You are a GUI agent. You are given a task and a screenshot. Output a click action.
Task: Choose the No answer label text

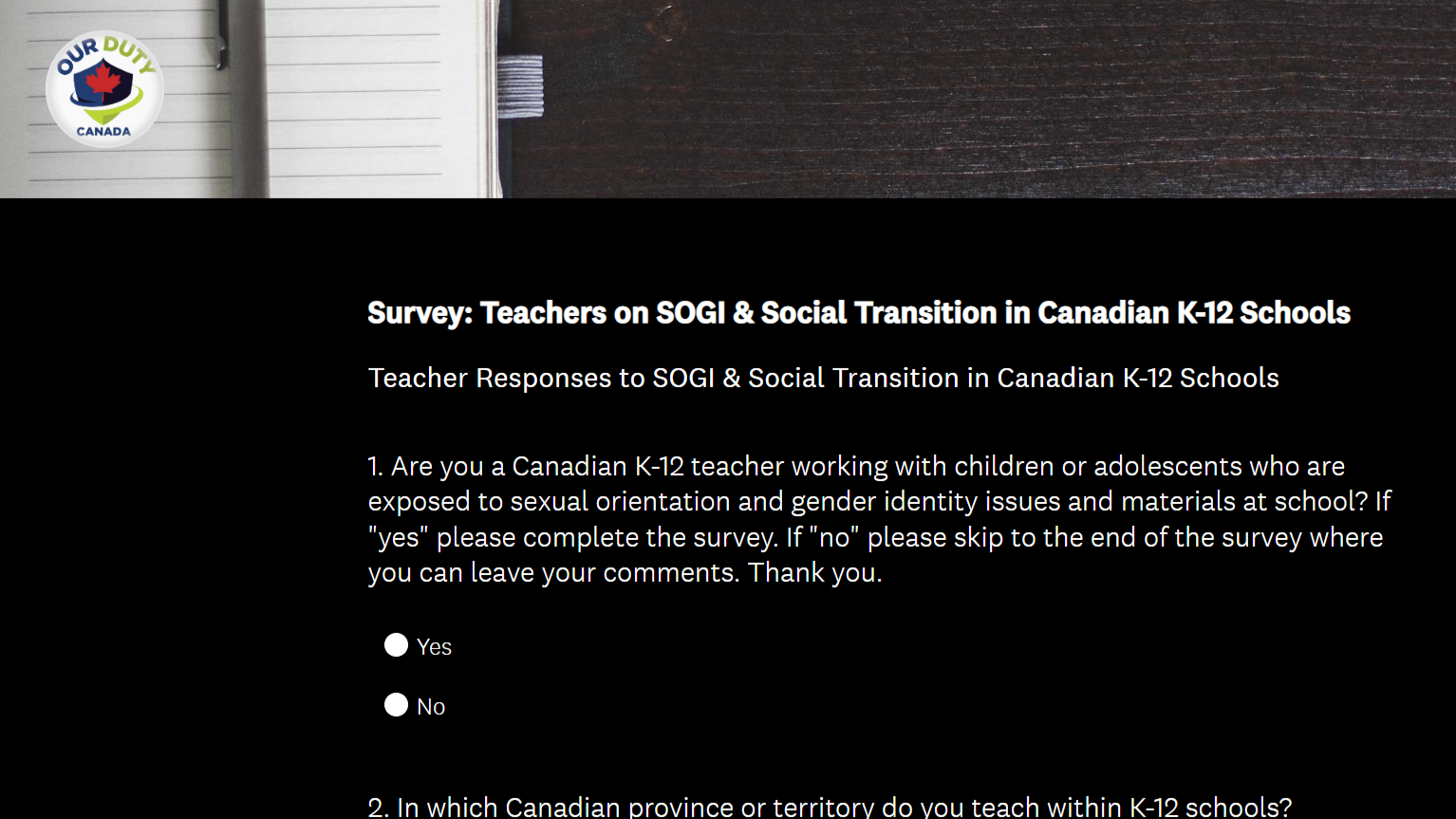click(431, 707)
